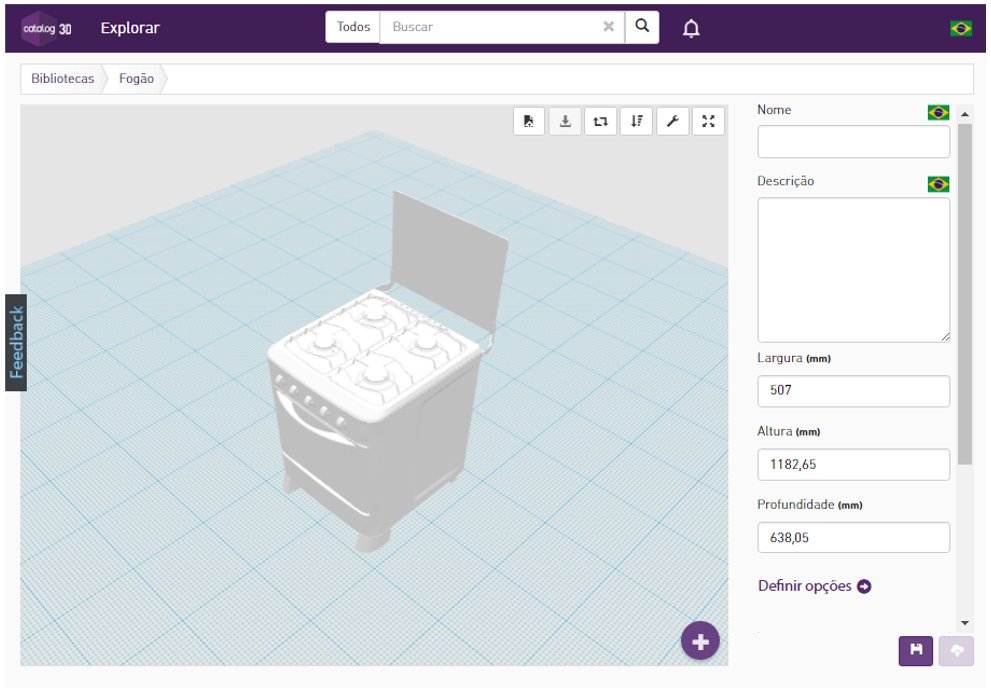Viewport: 991px width, 688px height.
Task: Open notifications bell
Action: coord(691,28)
